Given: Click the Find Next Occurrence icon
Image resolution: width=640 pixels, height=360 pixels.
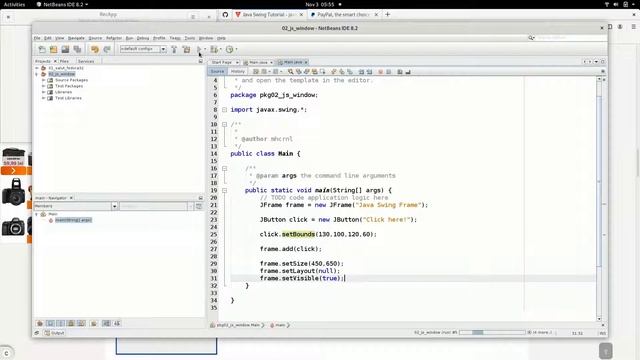Looking at the screenshot, I should pyautogui.click(x=307, y=71).
